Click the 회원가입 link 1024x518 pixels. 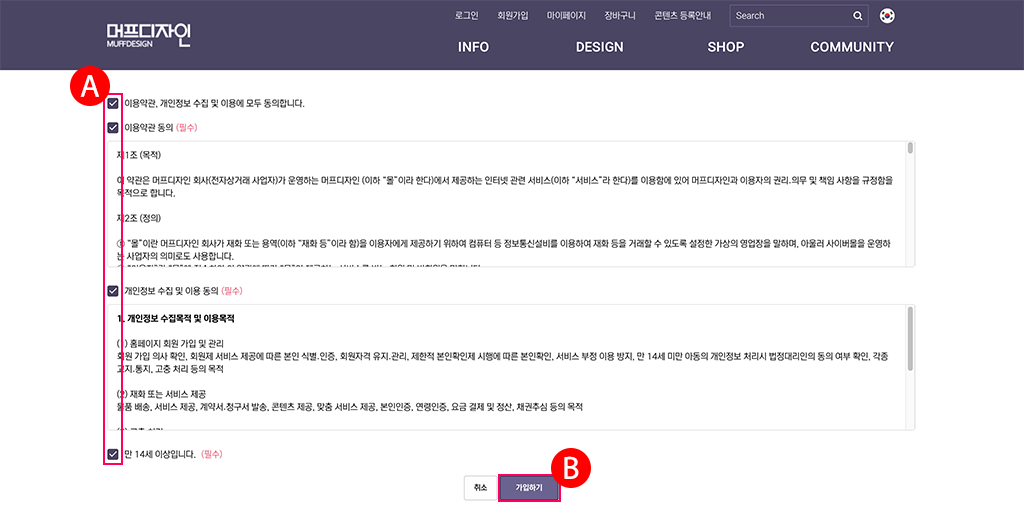coord(513,16)
